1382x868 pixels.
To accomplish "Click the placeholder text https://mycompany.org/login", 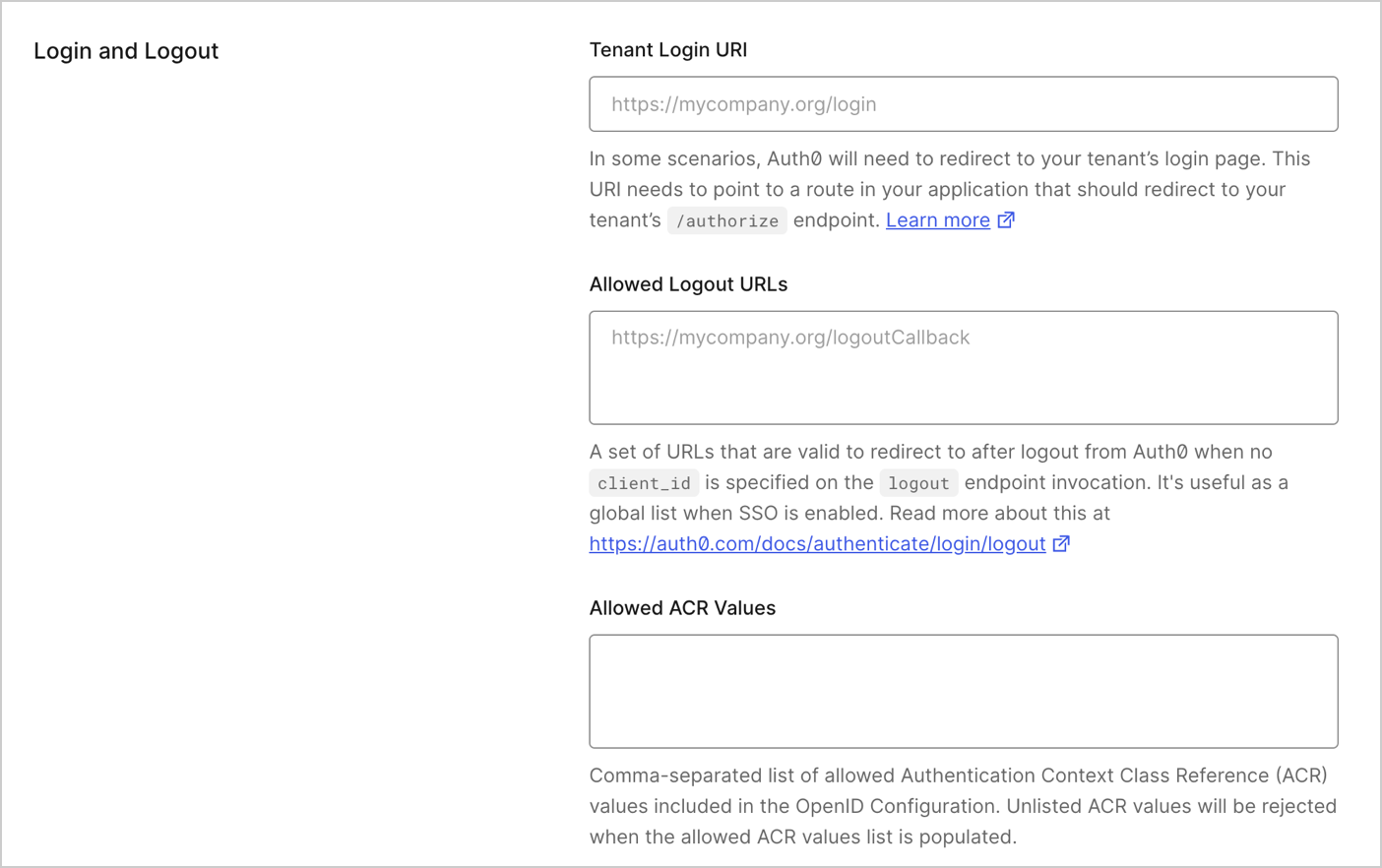I will pyautogui.click(x=743, y=103).
